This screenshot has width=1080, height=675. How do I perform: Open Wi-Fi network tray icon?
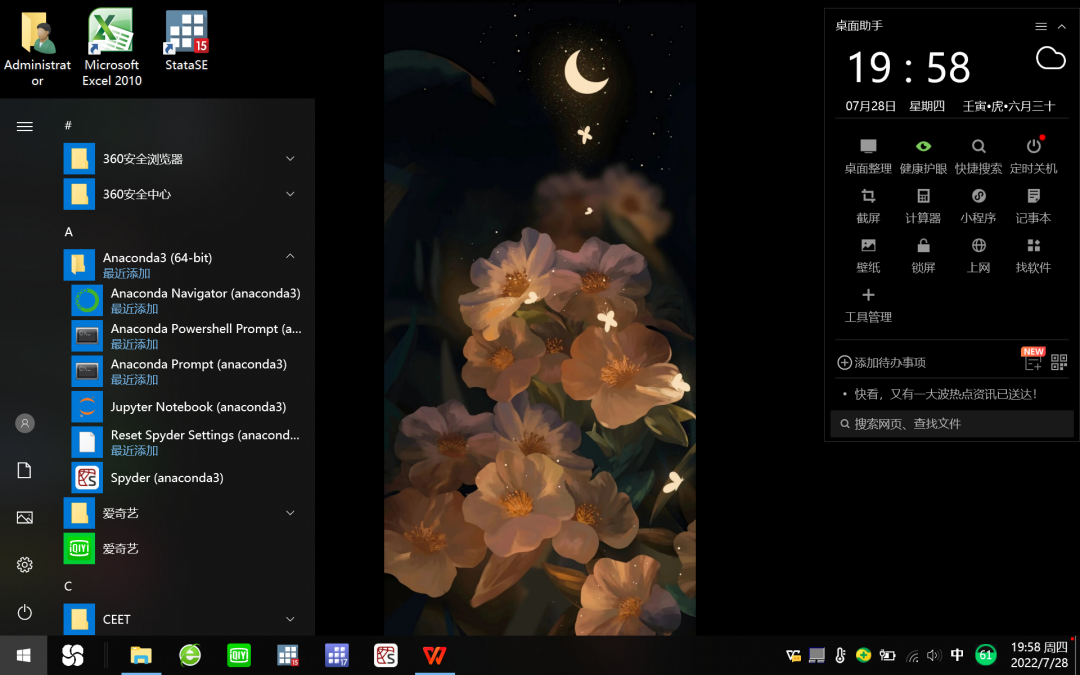point(912,655)
